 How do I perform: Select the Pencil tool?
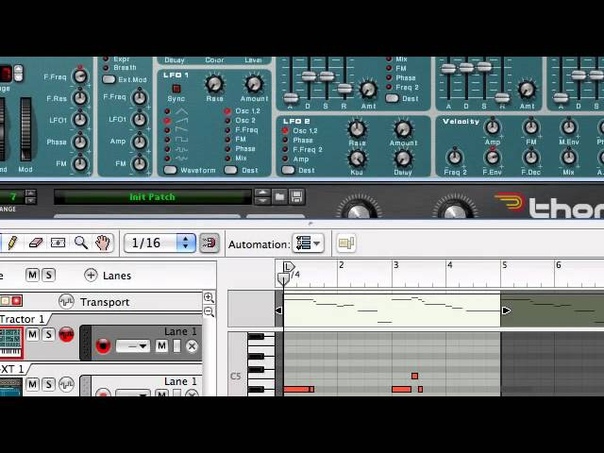[12, 243]
